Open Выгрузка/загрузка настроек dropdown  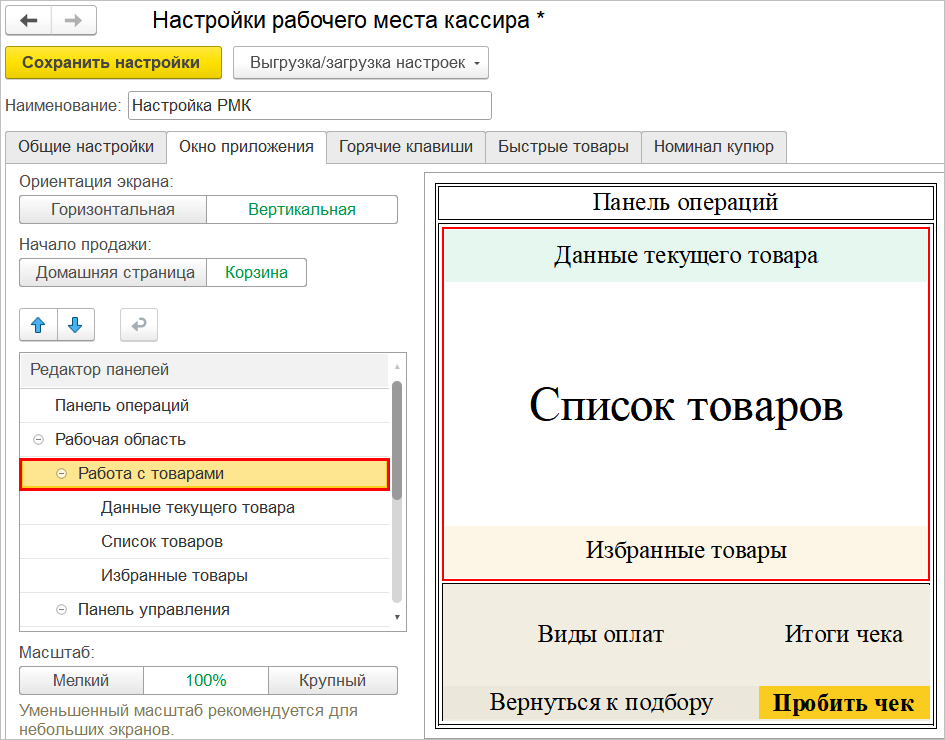tap(361, 63)
